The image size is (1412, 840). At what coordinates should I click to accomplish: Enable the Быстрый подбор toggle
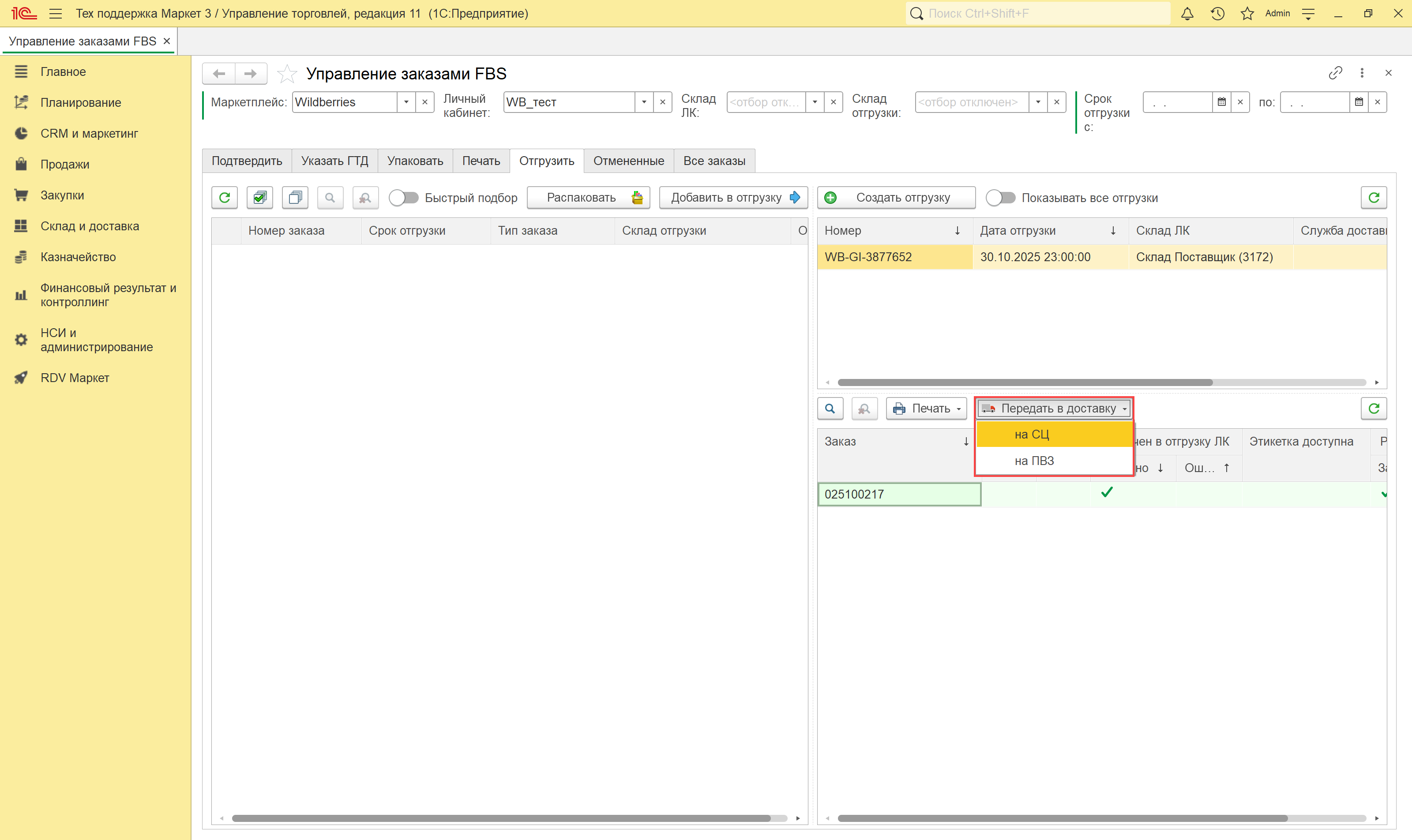pyautogui.click(x=404, y=198)
